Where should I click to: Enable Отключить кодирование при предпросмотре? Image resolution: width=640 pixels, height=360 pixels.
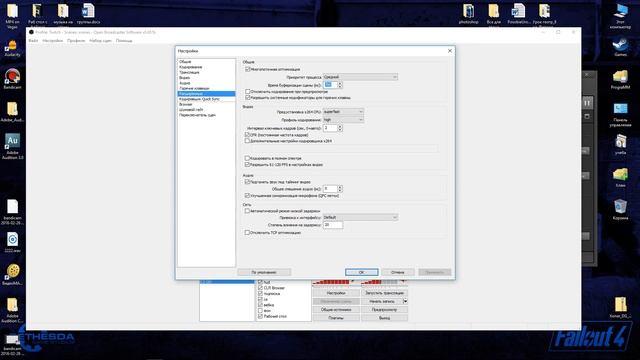coord(247,91)
